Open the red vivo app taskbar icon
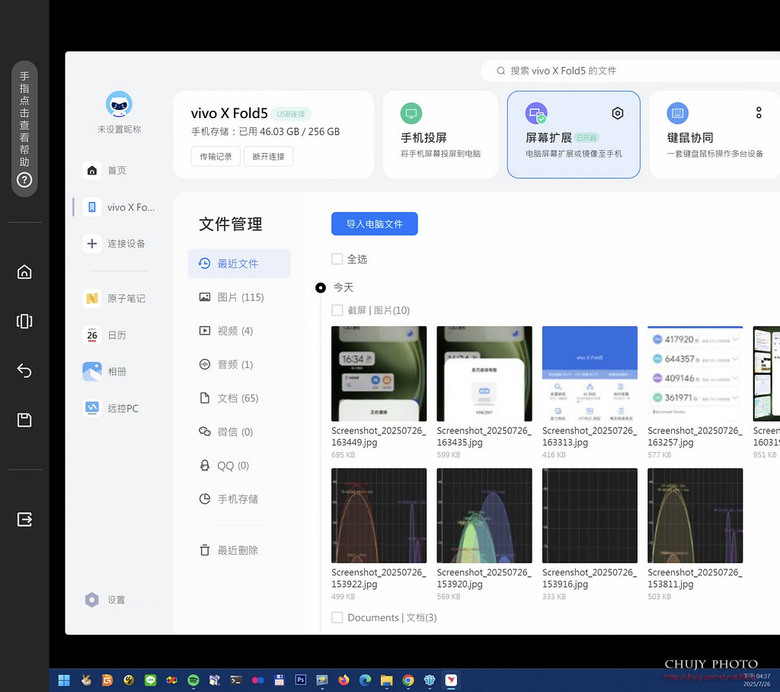The width and height of the screenshot is (780, 692). (x=451, y=680)
